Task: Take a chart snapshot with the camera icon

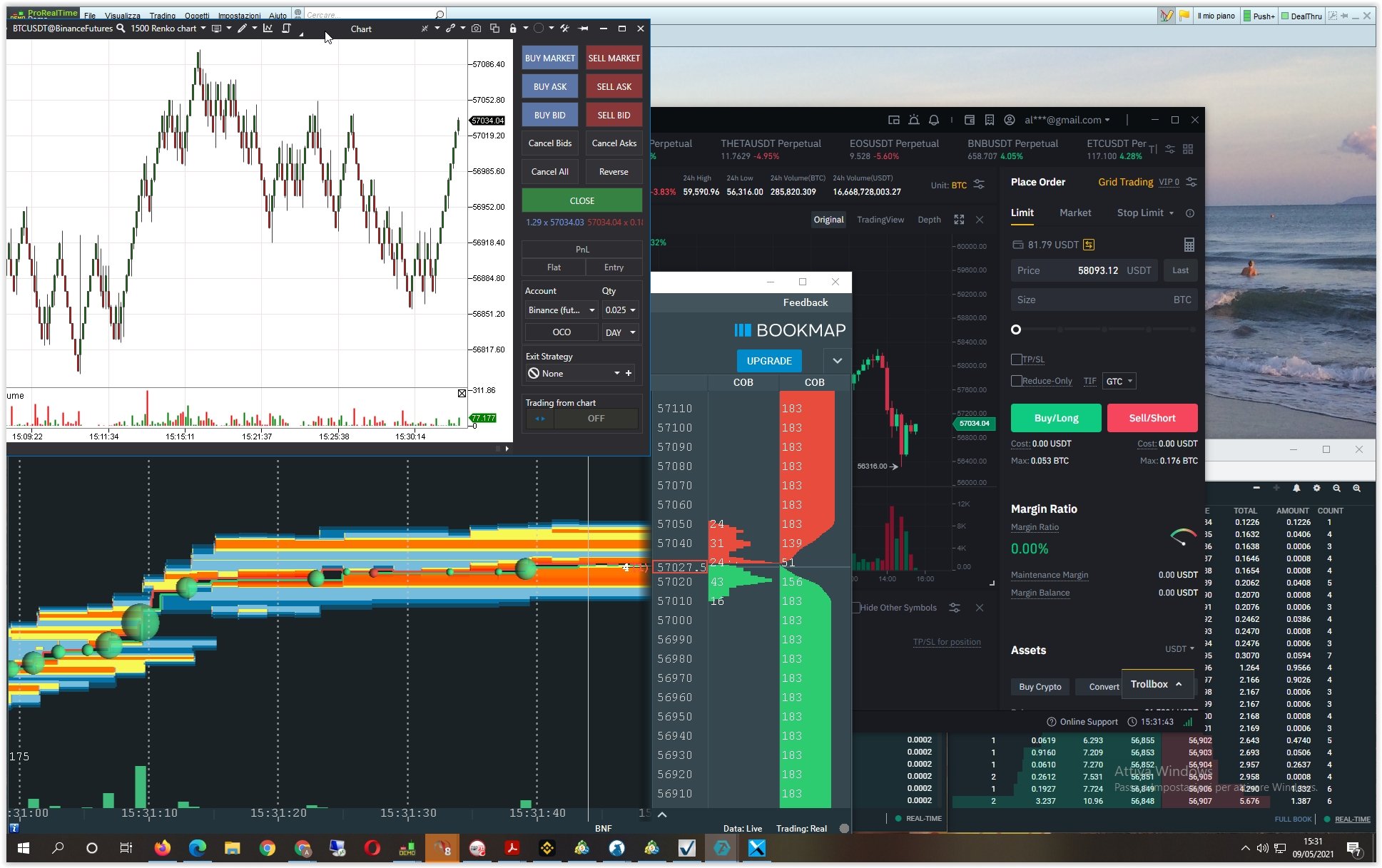Action: (476, 29)
